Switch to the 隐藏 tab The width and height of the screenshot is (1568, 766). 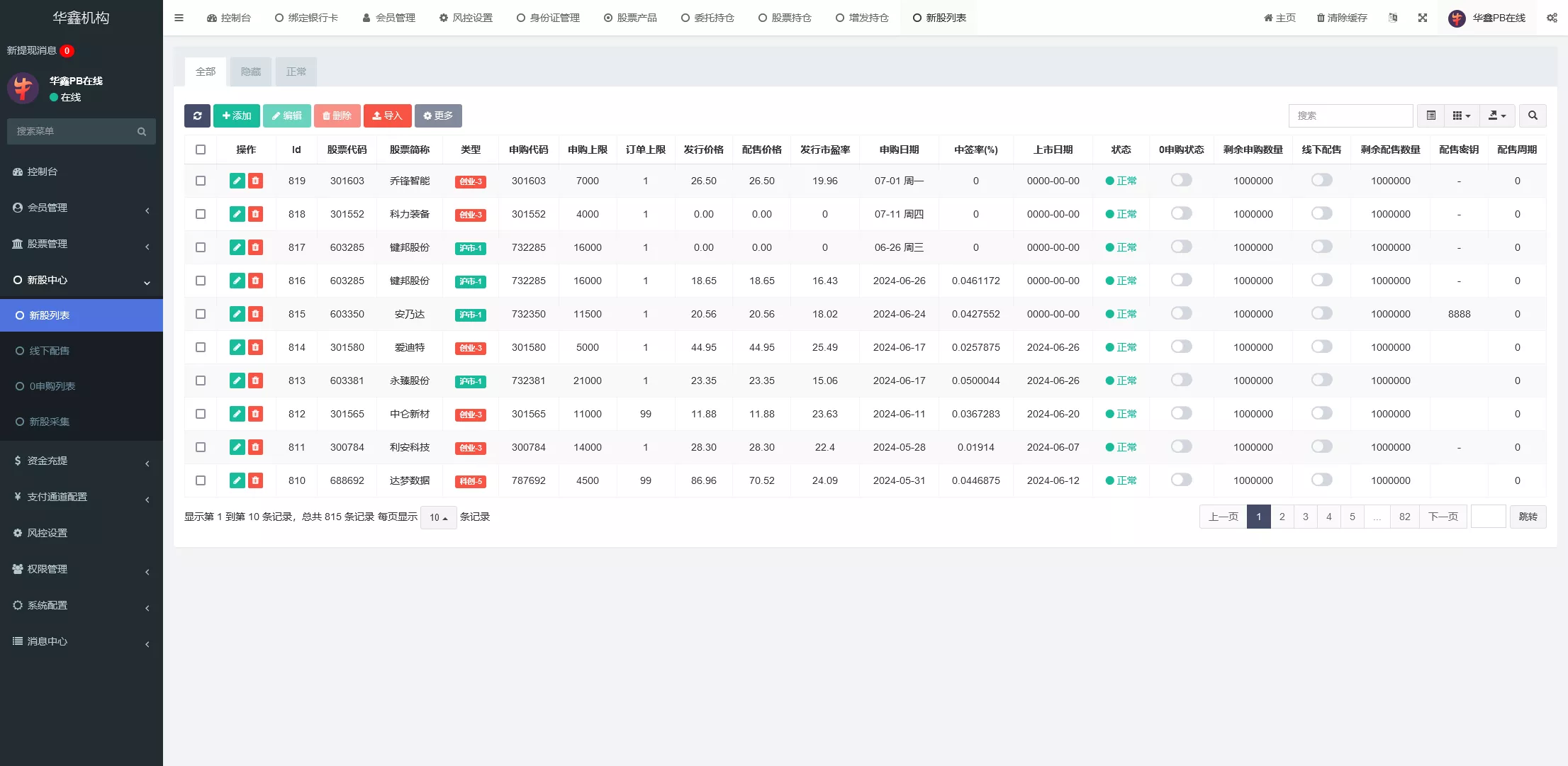[251, 72]
